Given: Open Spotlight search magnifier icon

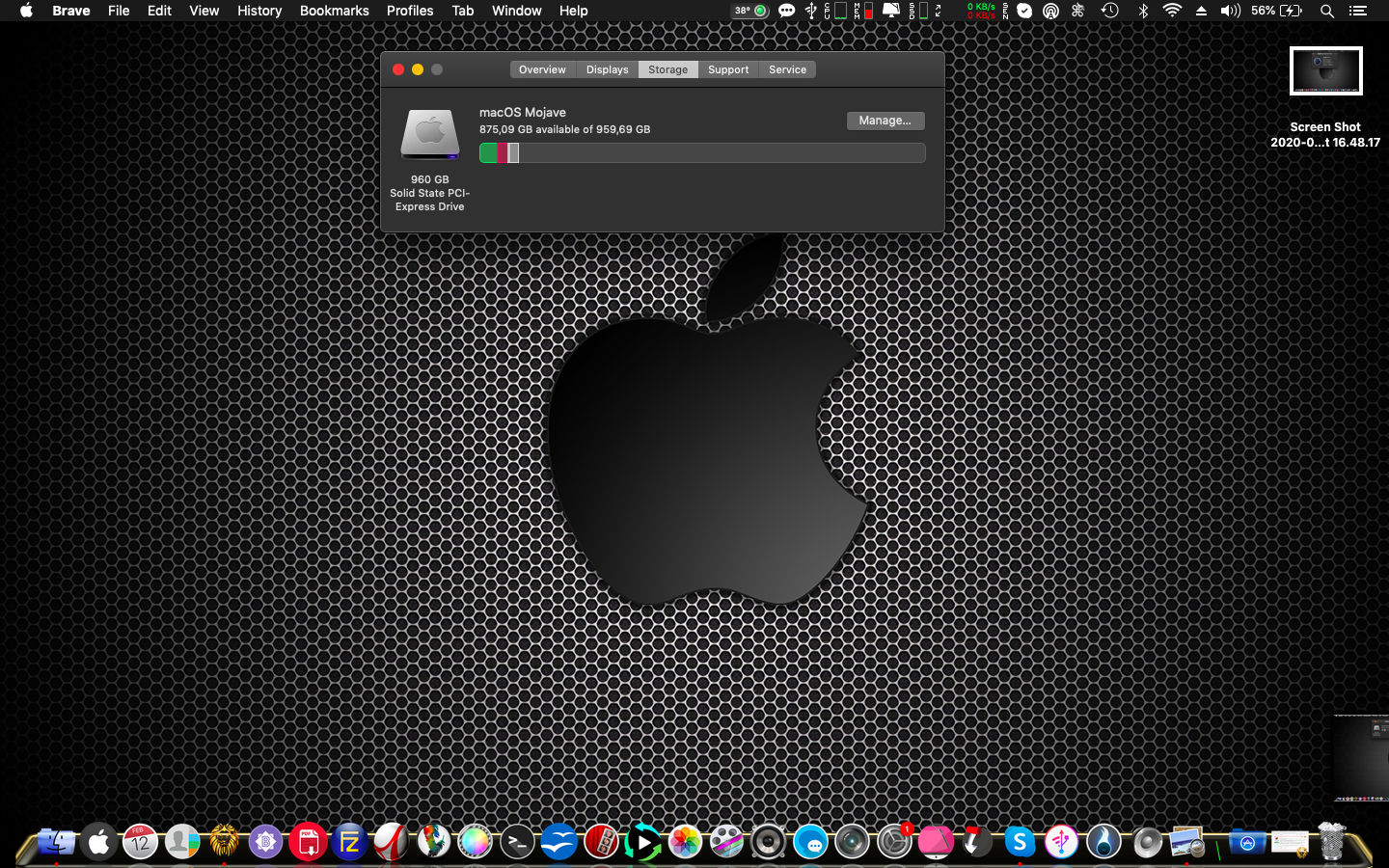Looking at the screenshot, I should [1327, 11].
